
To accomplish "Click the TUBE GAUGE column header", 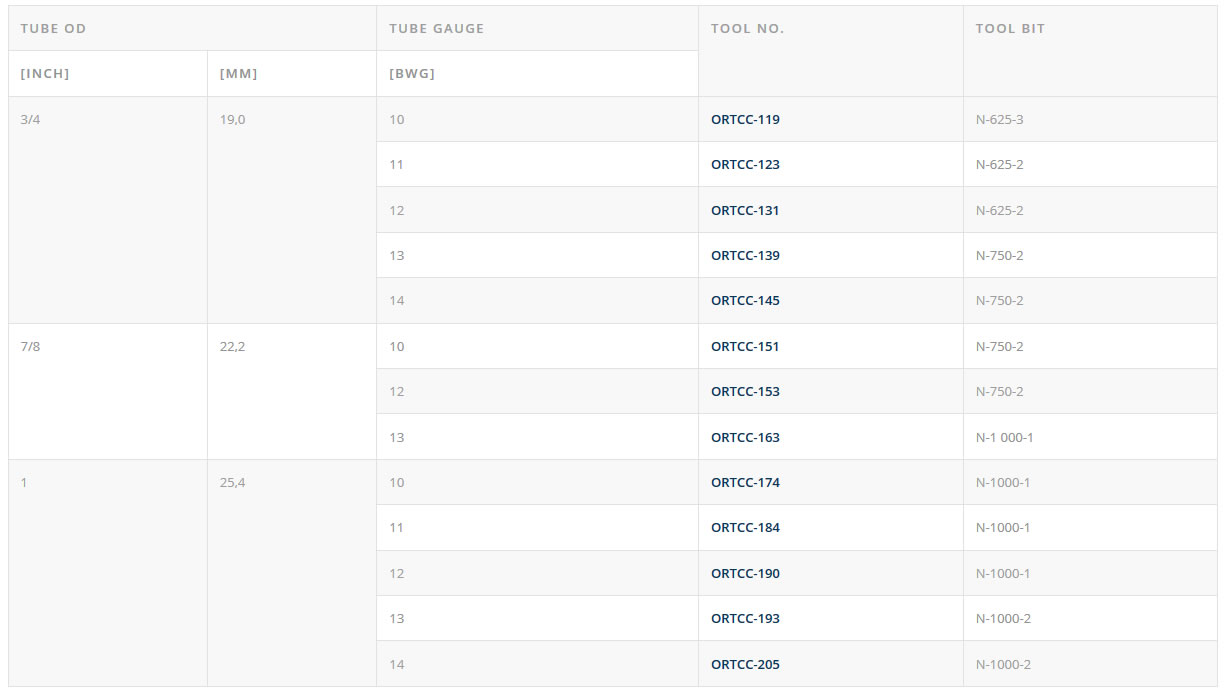I will [x=436, y=29].
